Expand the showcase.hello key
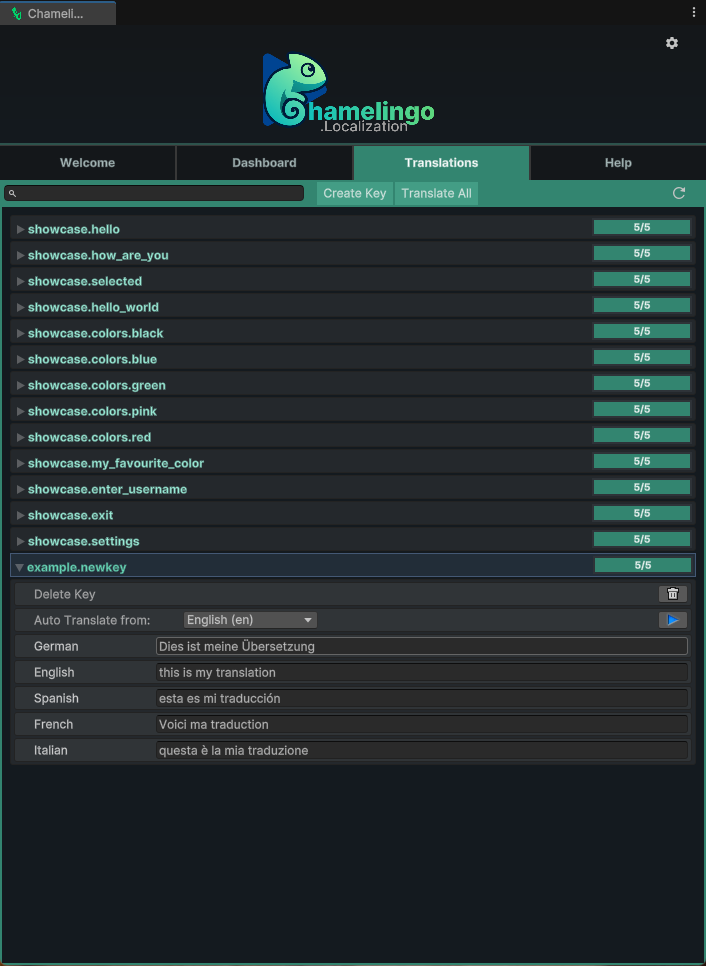Screen dimensions: 706x966 20,229
